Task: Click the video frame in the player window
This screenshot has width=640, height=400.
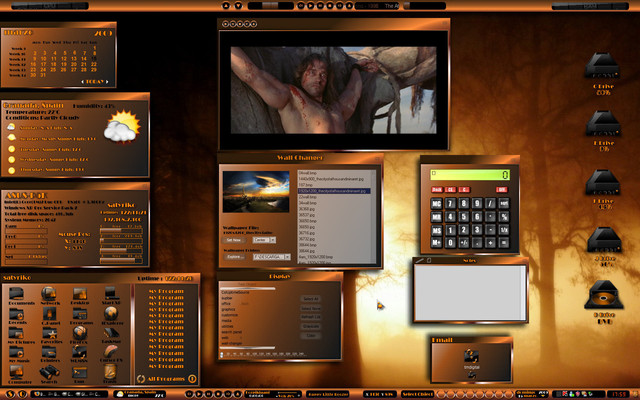Action: click(x=333, y=90)
